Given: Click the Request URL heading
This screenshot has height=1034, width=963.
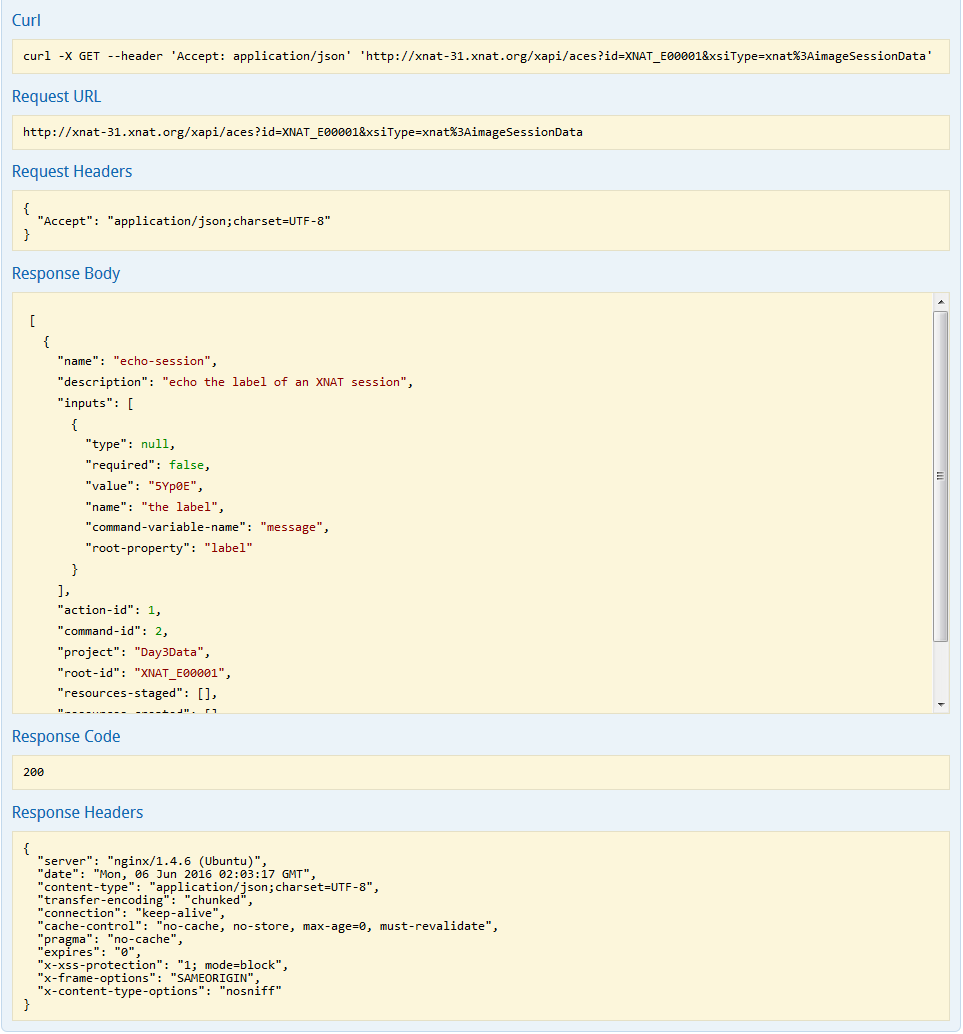Looking at the screenshot, I should click(x=56, y=96).
